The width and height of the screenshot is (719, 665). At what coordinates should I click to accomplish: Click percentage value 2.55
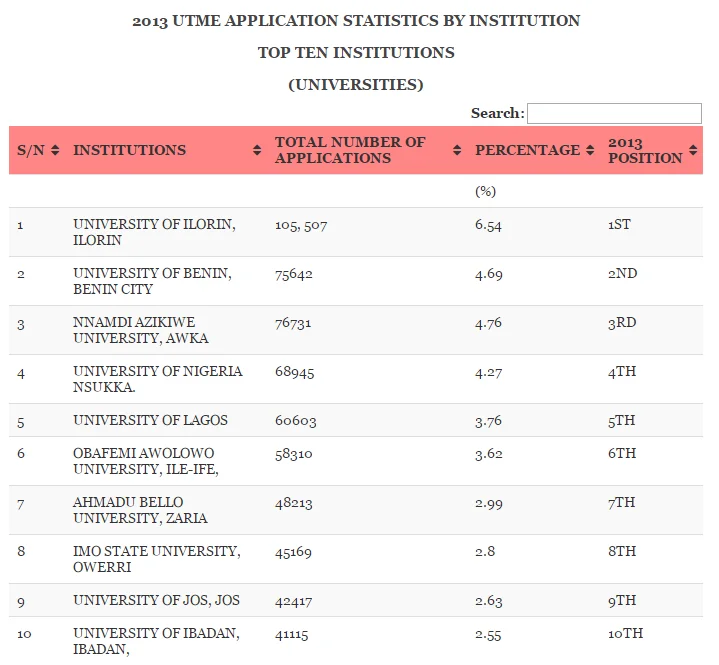click(x=488, y=634)
